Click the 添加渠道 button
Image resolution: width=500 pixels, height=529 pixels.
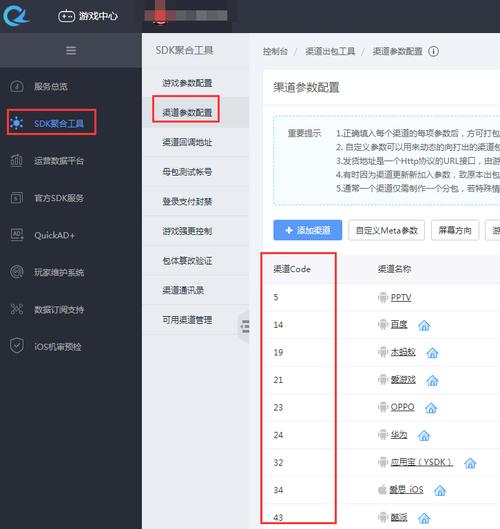coord(308,230)
